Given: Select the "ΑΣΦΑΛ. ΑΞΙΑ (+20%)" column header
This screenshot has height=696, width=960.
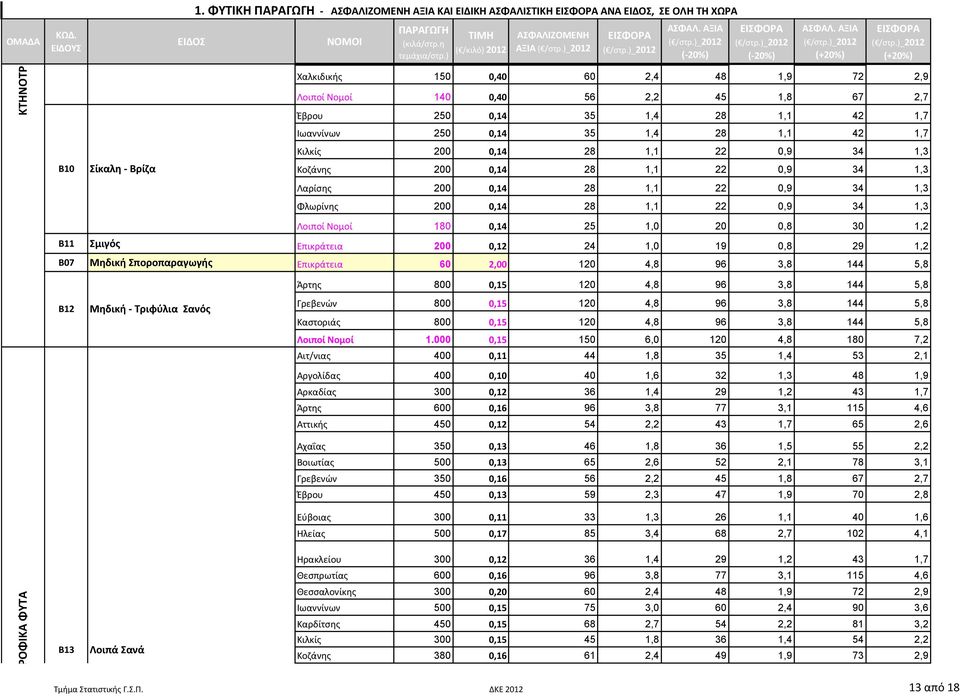Looking at the screenshot, I should 830,42.
